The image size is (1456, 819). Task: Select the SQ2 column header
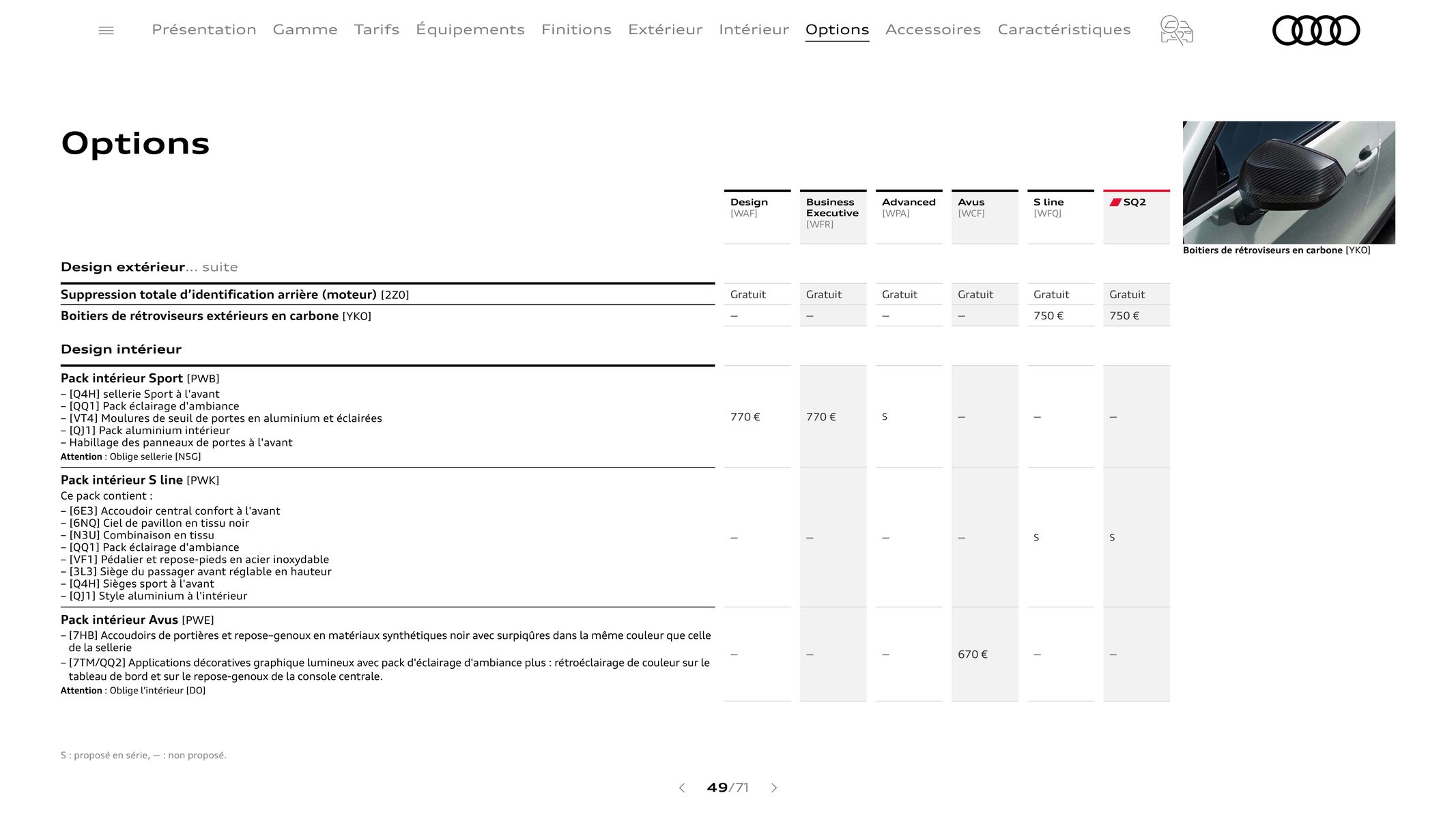1136,216
